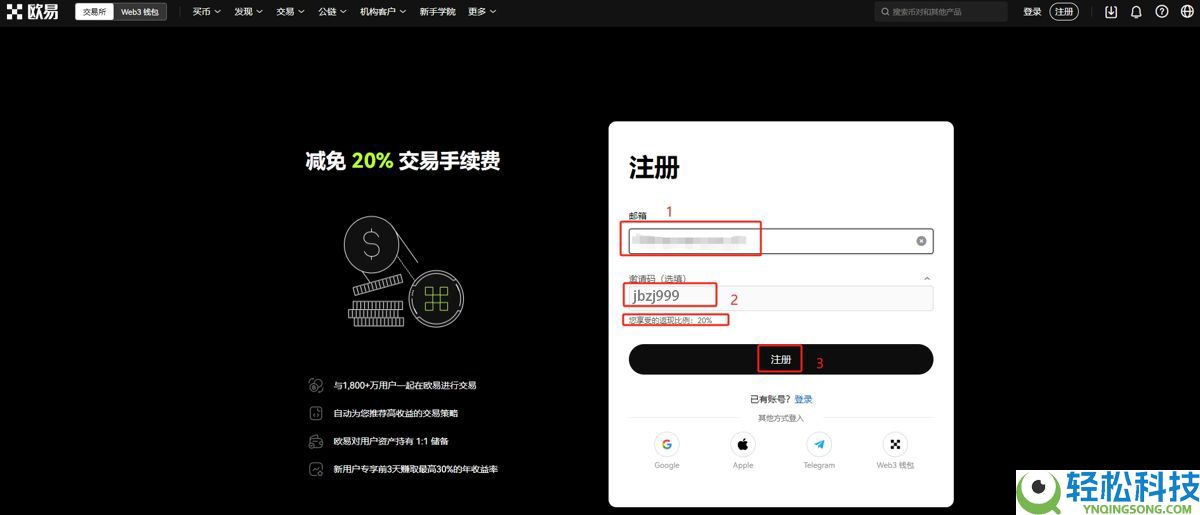
Task: Collapse the 邀请码 section chevron
Action: tap(926, 279)
